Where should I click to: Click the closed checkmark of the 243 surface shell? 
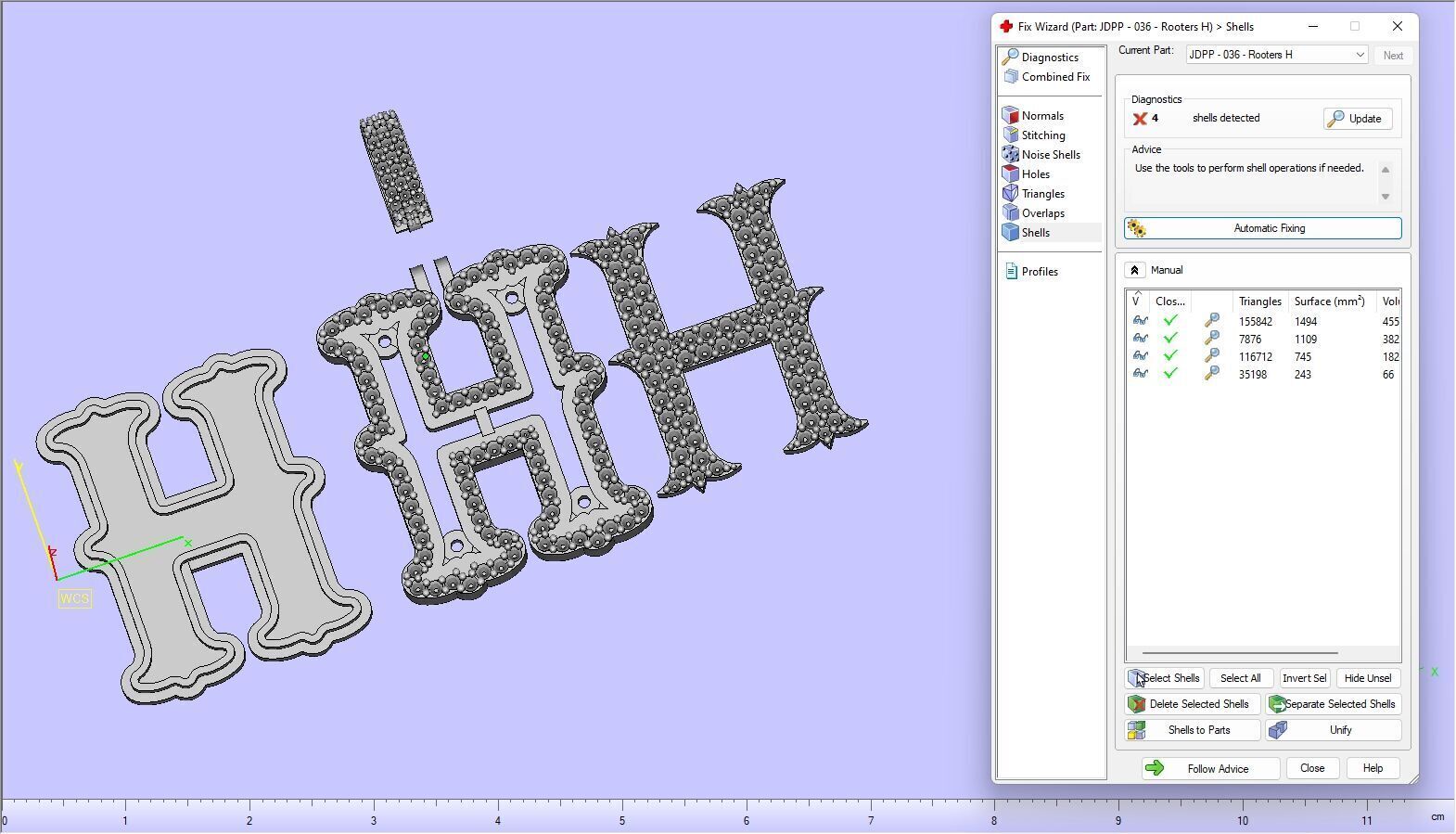pos(1170,373)
